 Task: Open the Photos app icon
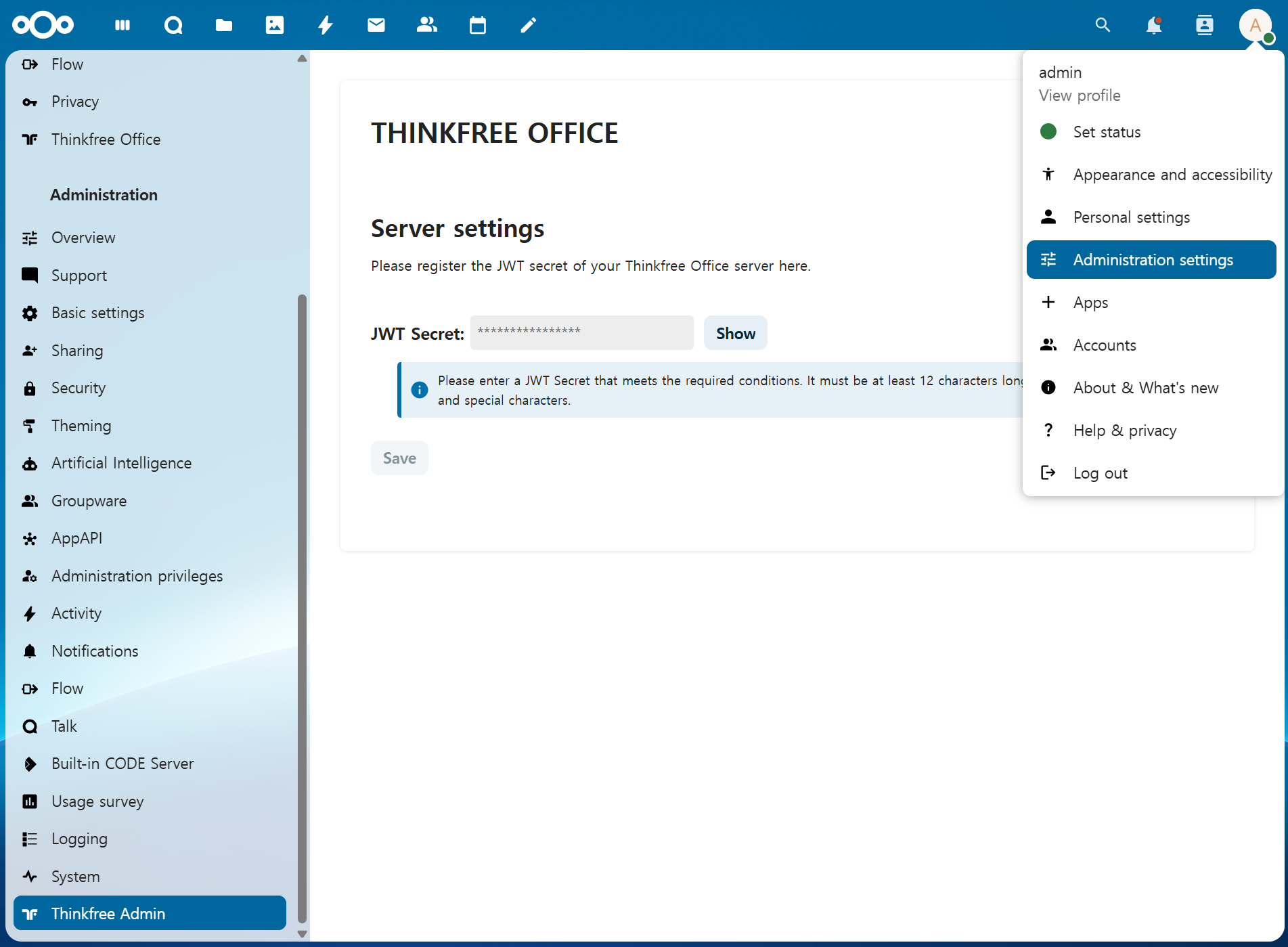275,25
